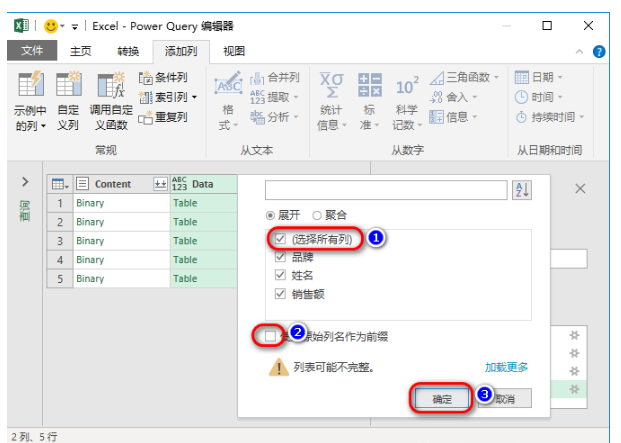Click the Content column header

[x=121, y=184]
